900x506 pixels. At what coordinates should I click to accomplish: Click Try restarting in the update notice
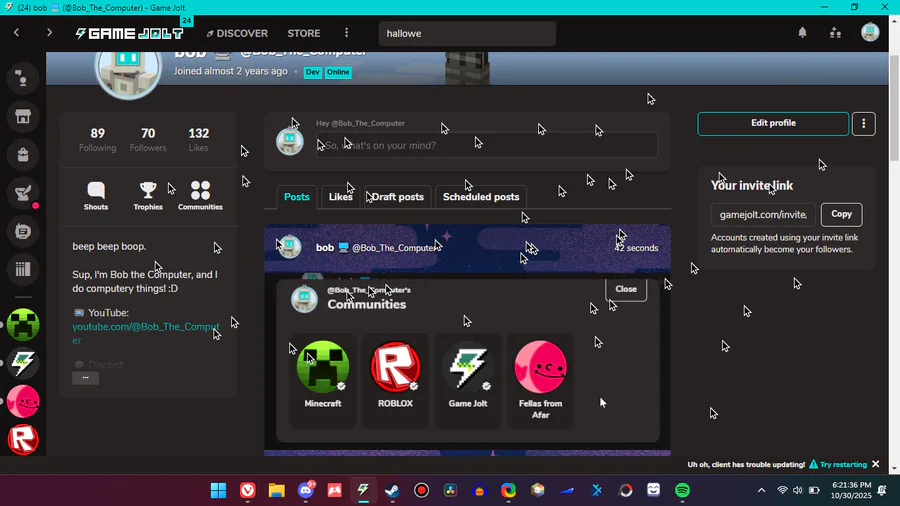coord(843,464)
